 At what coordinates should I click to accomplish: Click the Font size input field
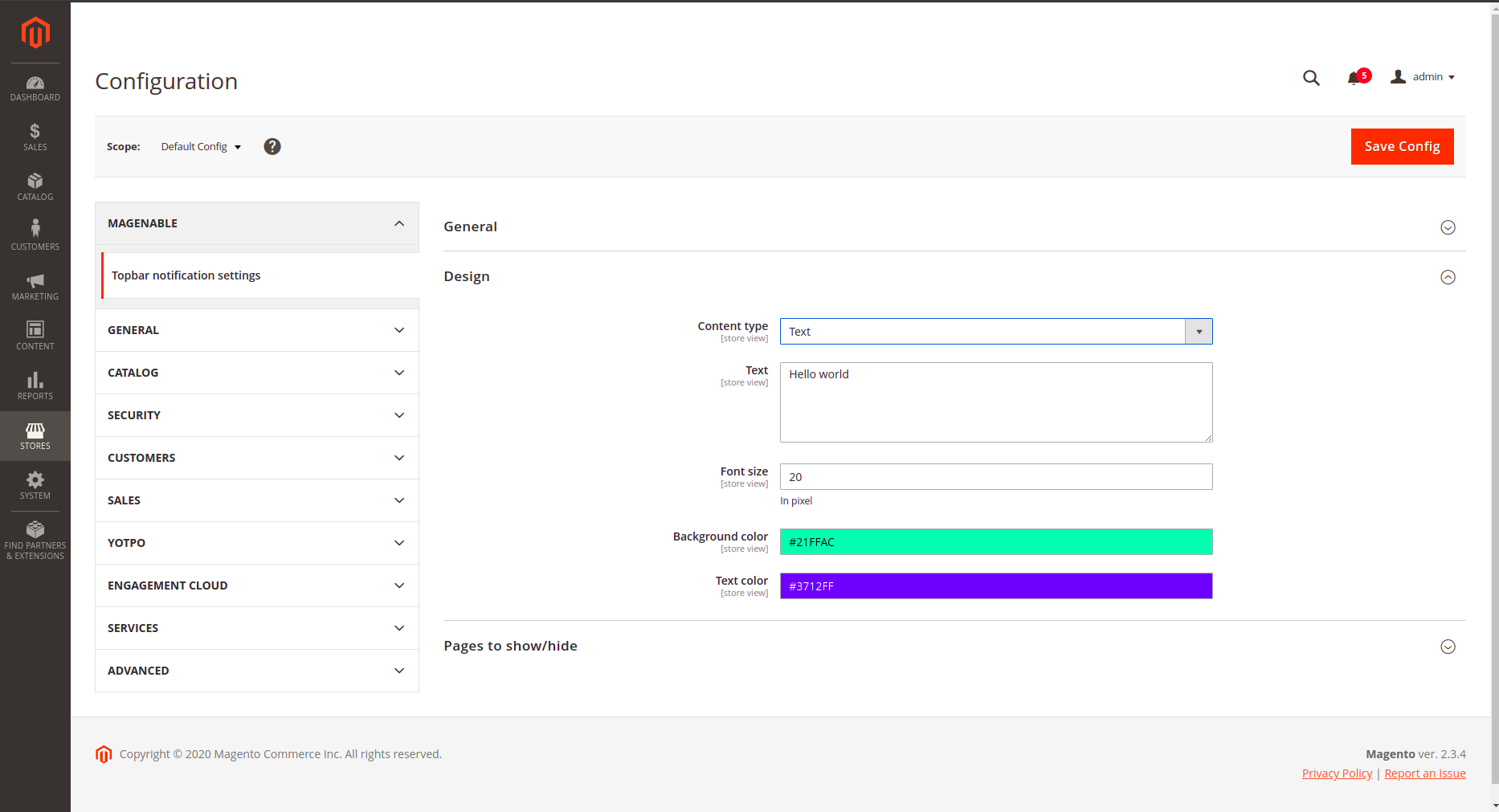[996, 477]
